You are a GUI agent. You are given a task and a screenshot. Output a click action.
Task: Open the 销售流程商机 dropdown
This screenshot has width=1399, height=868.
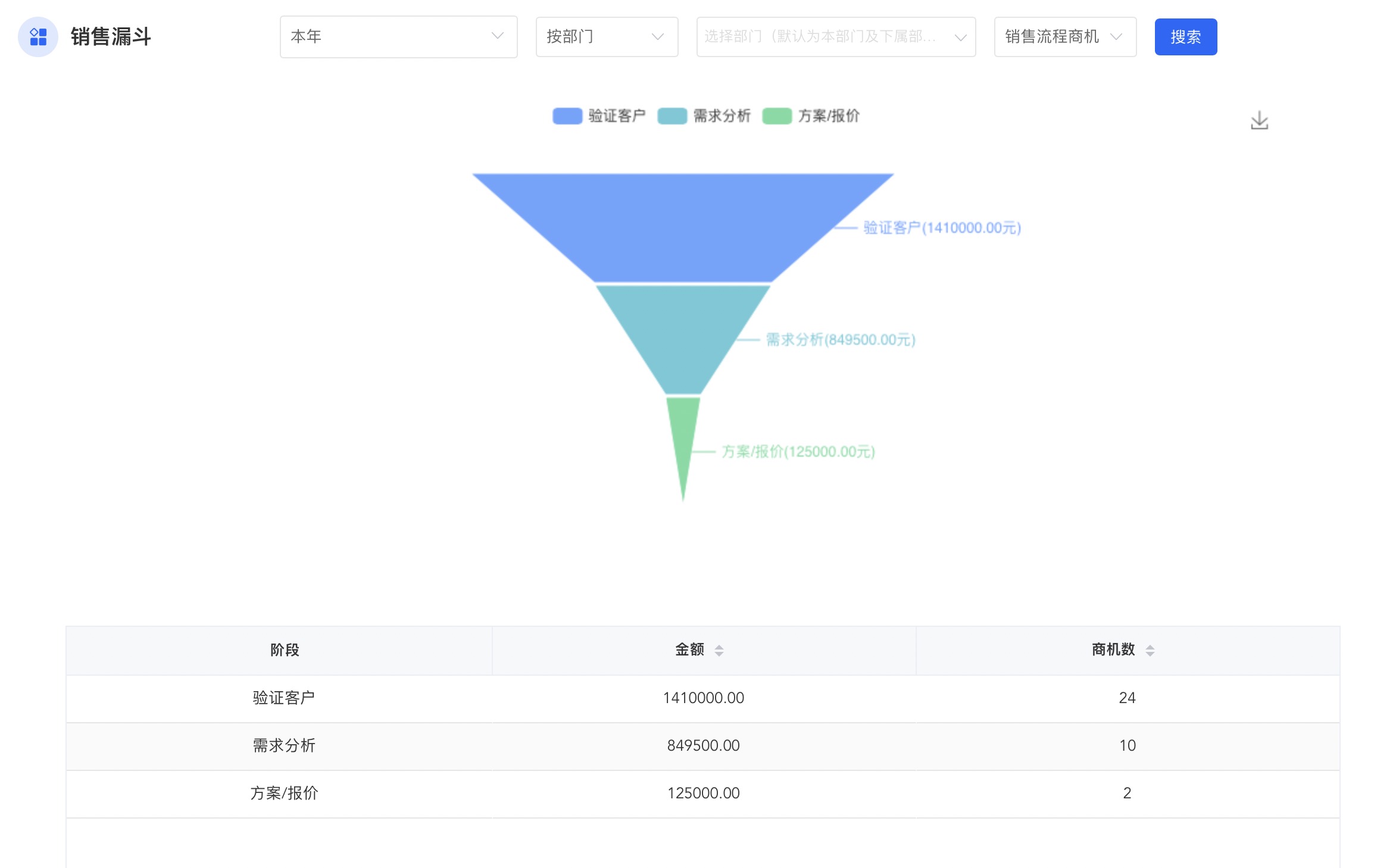point(1064,37)
